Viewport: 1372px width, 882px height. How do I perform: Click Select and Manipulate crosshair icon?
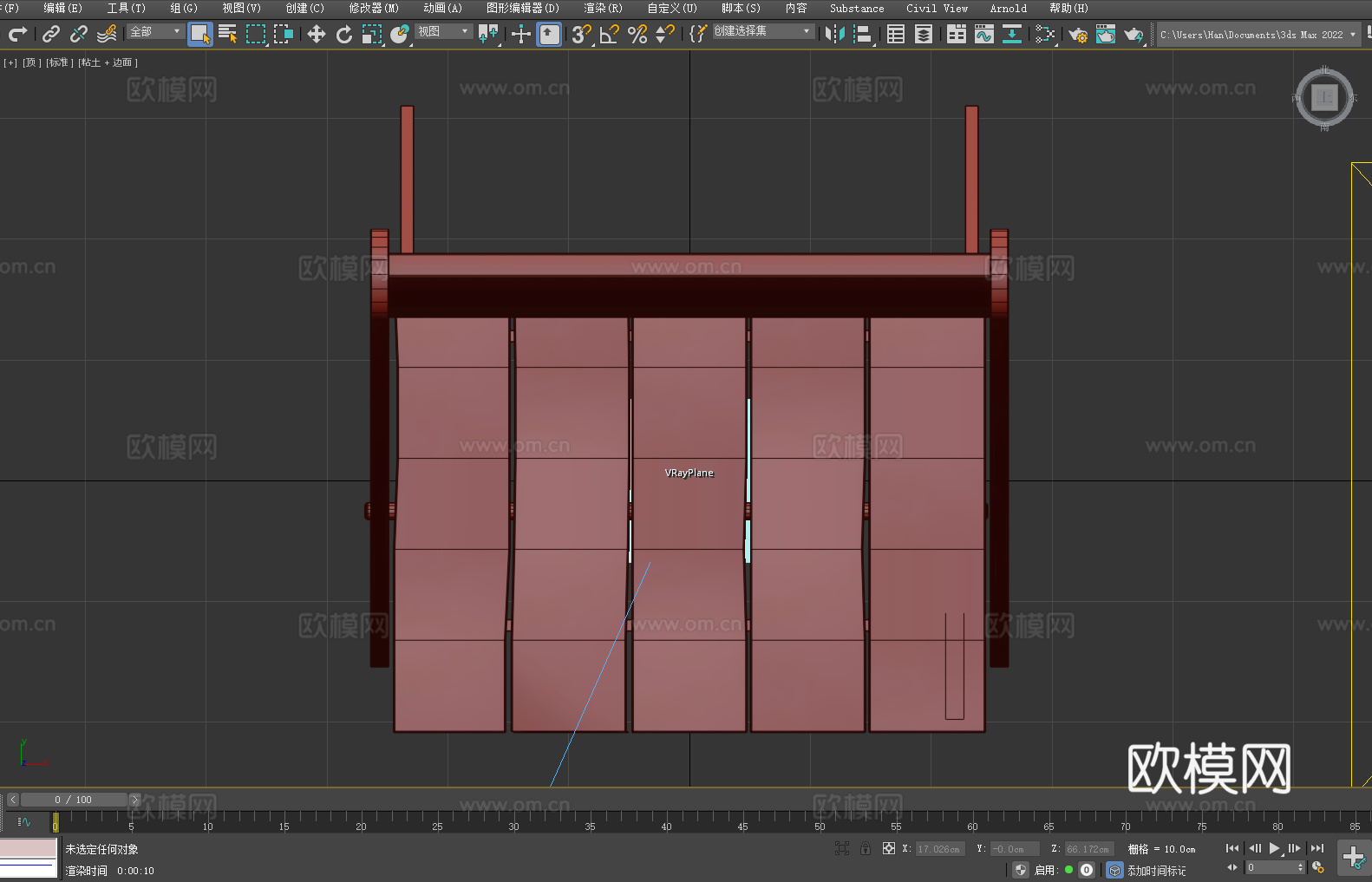point(521,34)
